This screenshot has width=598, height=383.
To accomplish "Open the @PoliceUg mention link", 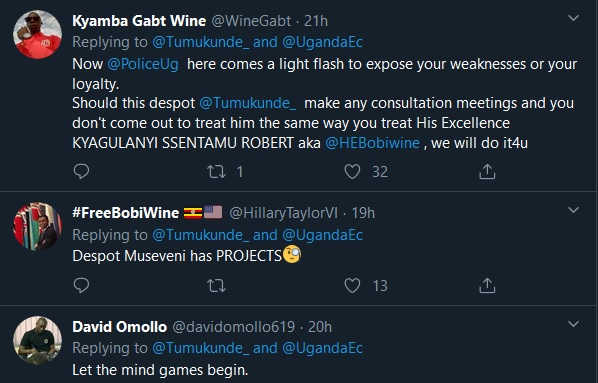I will (x=143, y=64).
